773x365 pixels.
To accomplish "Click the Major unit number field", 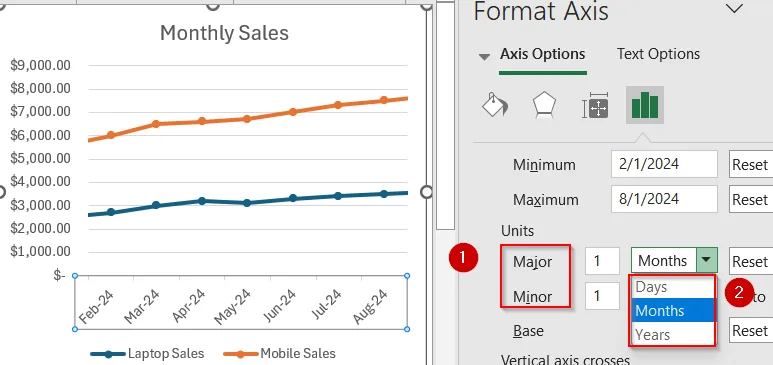I will 602,261.
